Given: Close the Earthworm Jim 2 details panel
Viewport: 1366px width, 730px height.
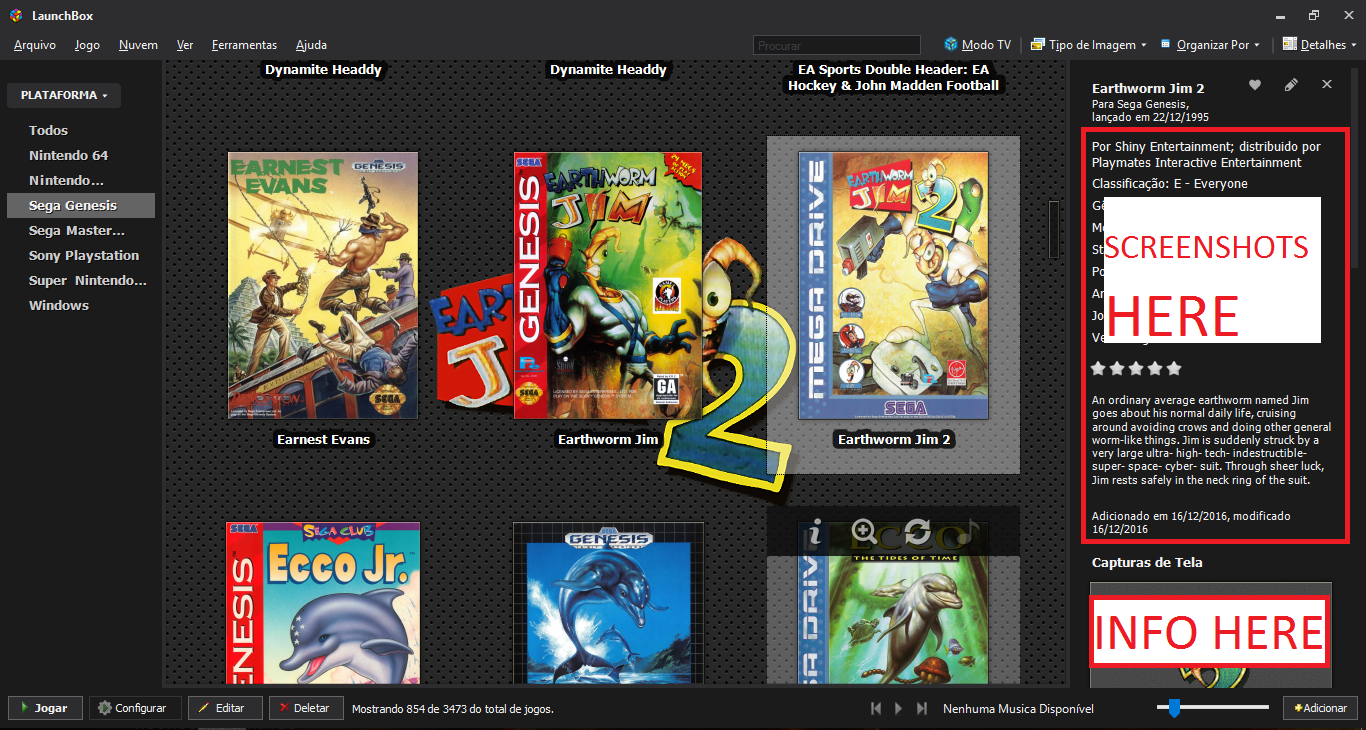Looking at the screenshot, I should coord(1327,85).
